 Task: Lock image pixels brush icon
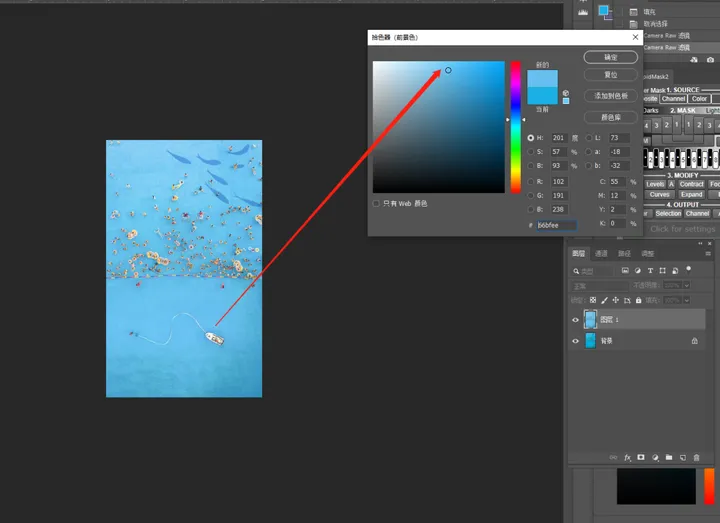click(x=604, y=300)
